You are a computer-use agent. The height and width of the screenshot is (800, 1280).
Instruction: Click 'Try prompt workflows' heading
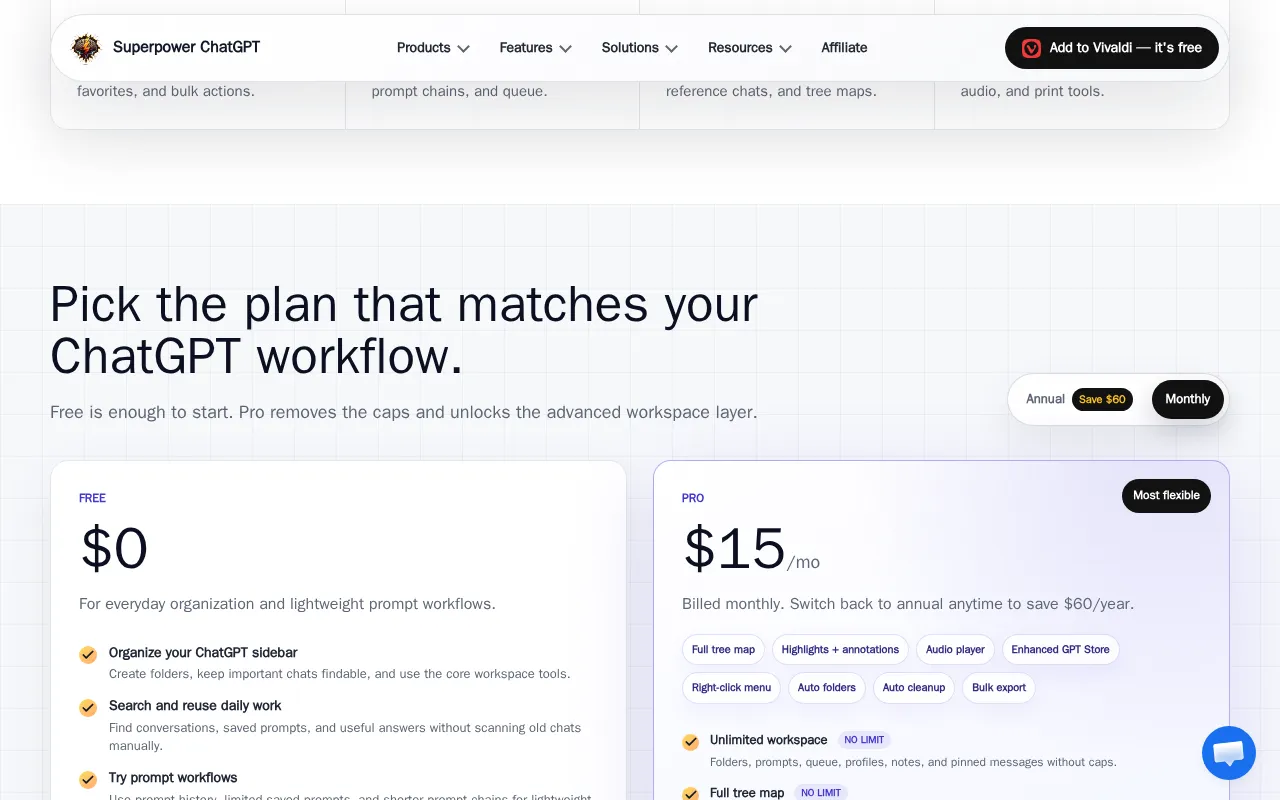[173, 777]
